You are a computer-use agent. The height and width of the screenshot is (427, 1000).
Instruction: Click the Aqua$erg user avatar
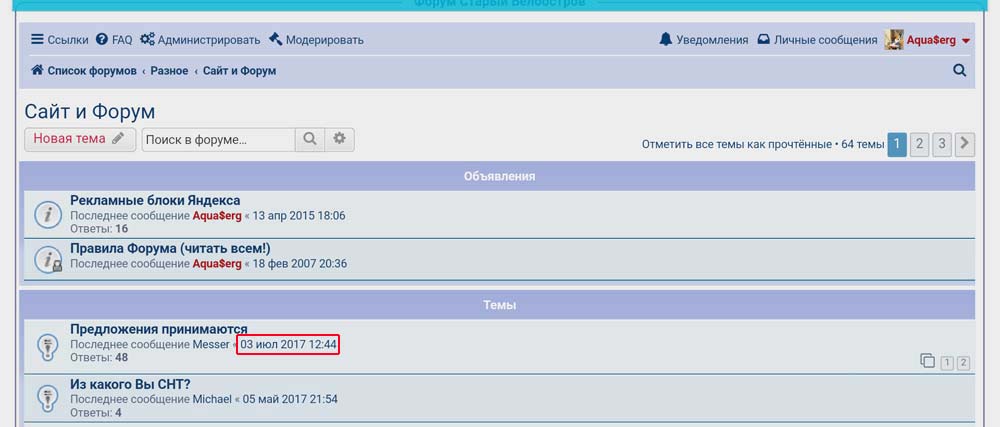click(894, 40)
